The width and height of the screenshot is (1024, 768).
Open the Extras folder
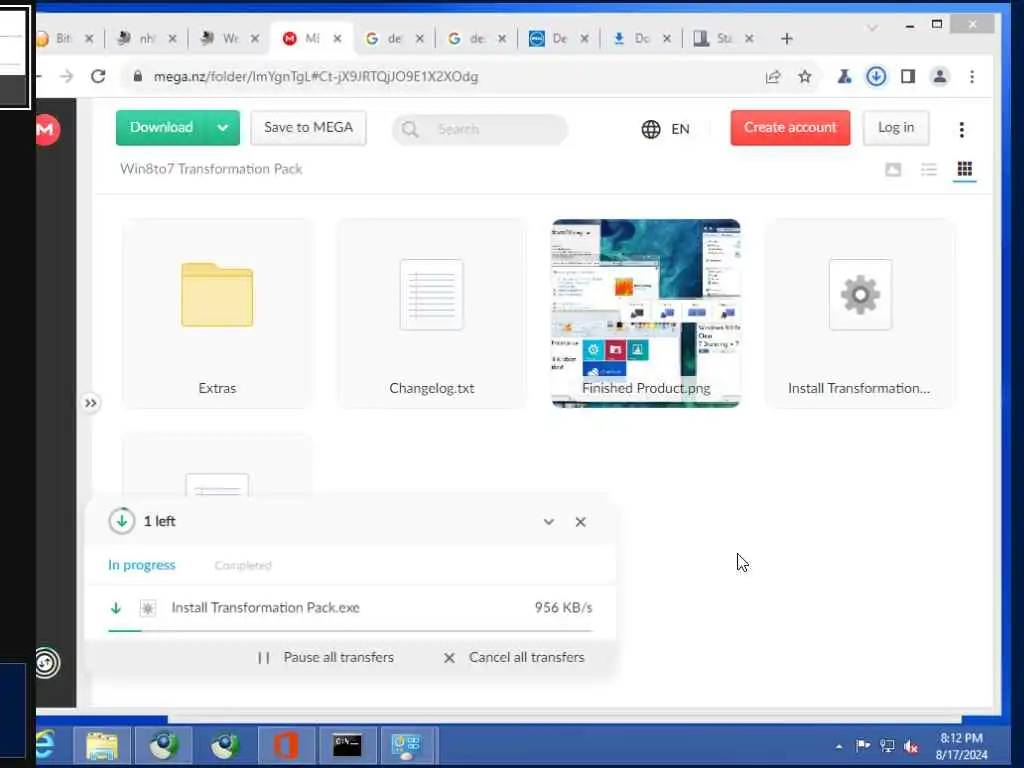pyautogui.click(x=217, y=313)
